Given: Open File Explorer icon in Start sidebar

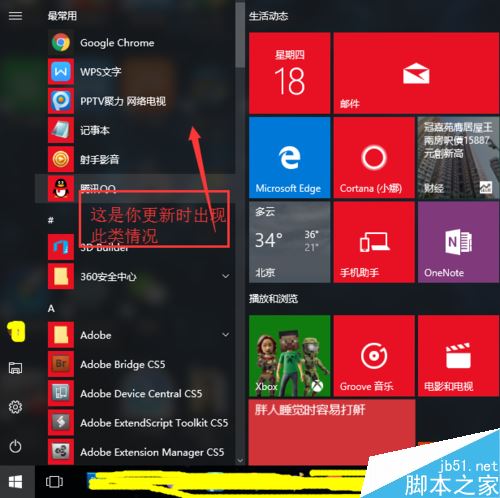Looking at the screenshot, I should pyautogui.click(x=15, y=368).
